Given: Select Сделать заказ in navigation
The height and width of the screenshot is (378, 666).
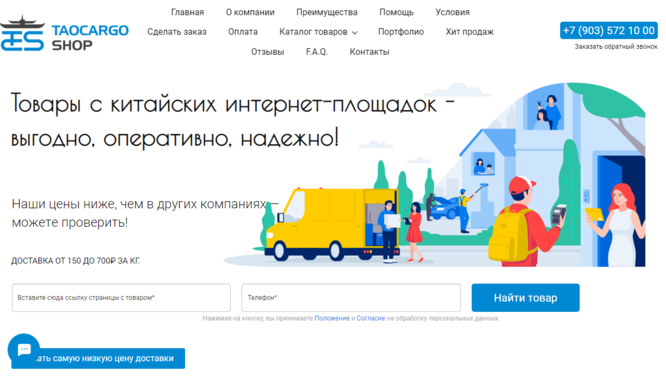Looking at the screenshot, I should pos(177,32).
